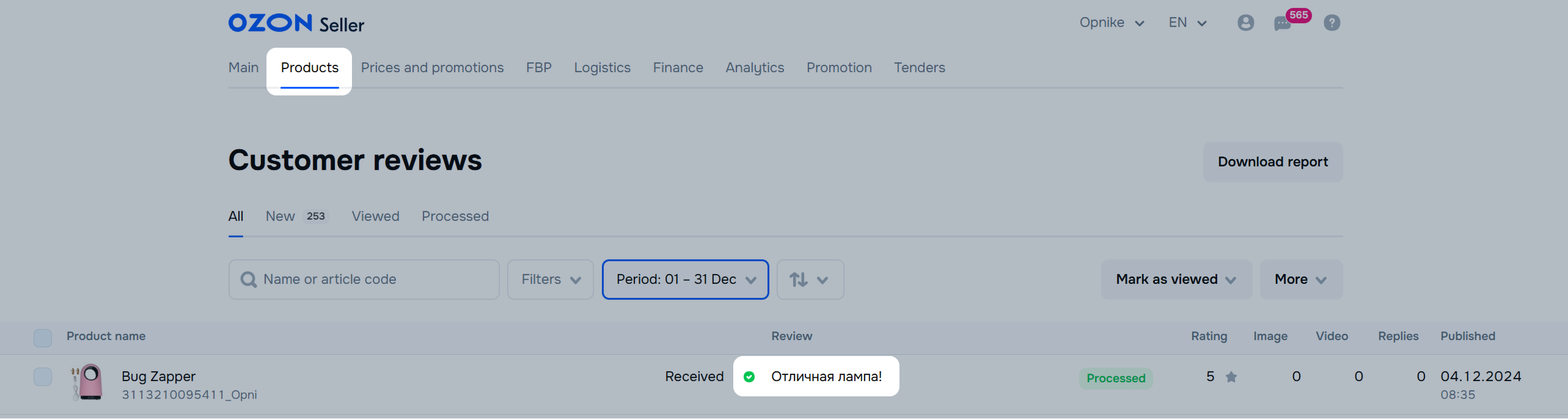
Task: Click the Bug Zapper product thumbnail
Action: coord(88,382)
